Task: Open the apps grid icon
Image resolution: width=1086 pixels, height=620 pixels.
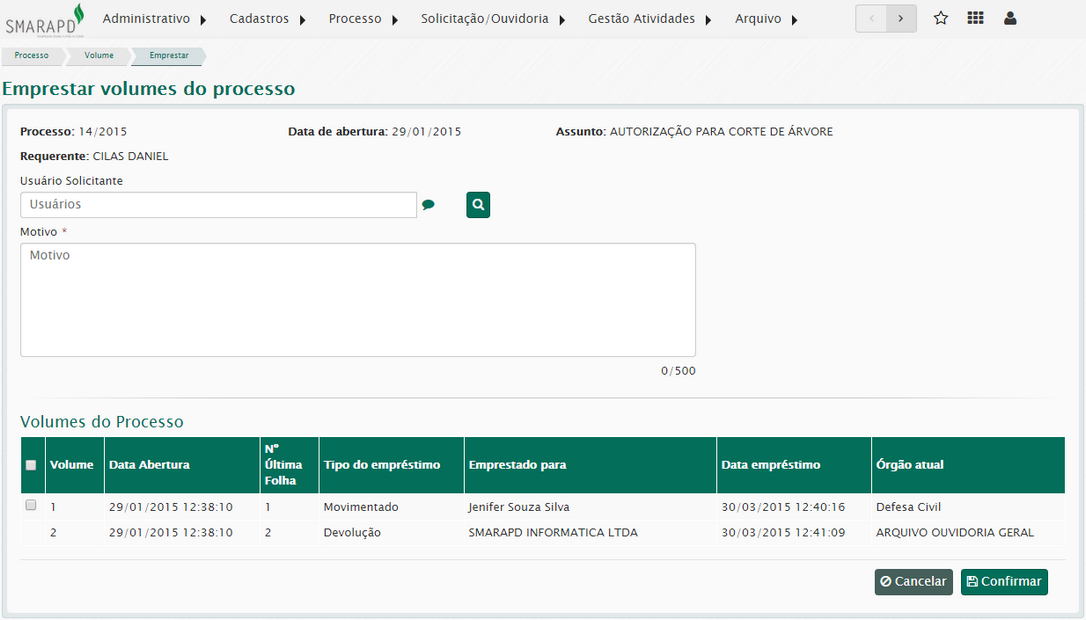Action: click(975, 18)
